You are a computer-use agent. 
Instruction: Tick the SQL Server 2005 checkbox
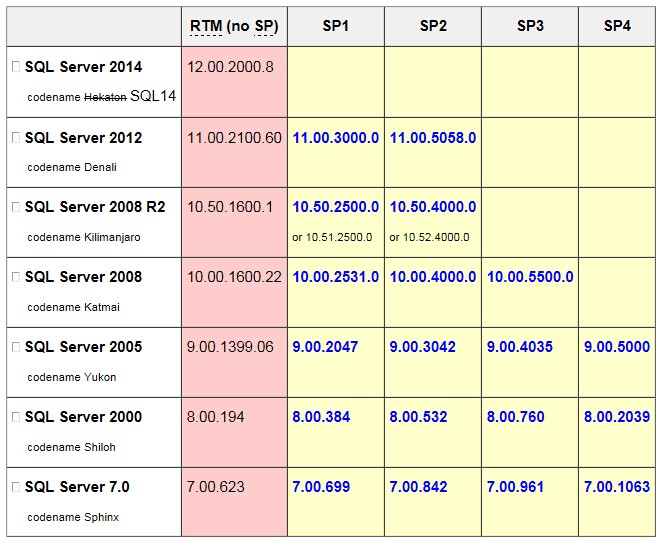[16, 346]
